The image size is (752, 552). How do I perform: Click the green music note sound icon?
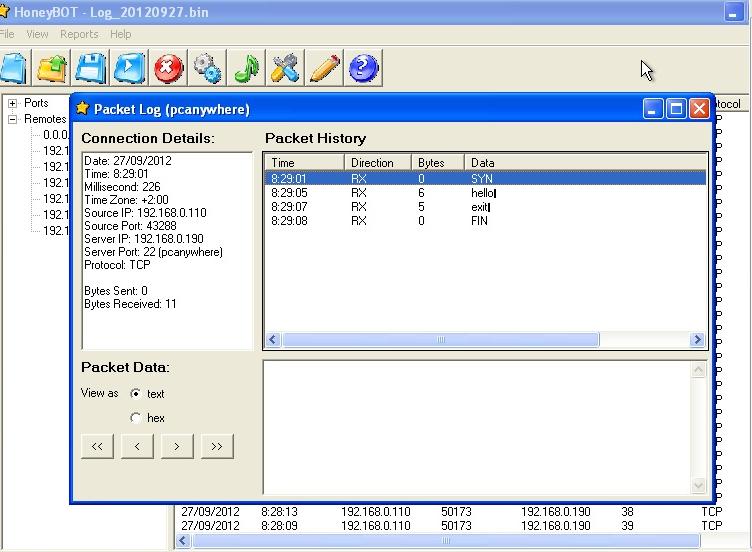[x=246, y=68]
